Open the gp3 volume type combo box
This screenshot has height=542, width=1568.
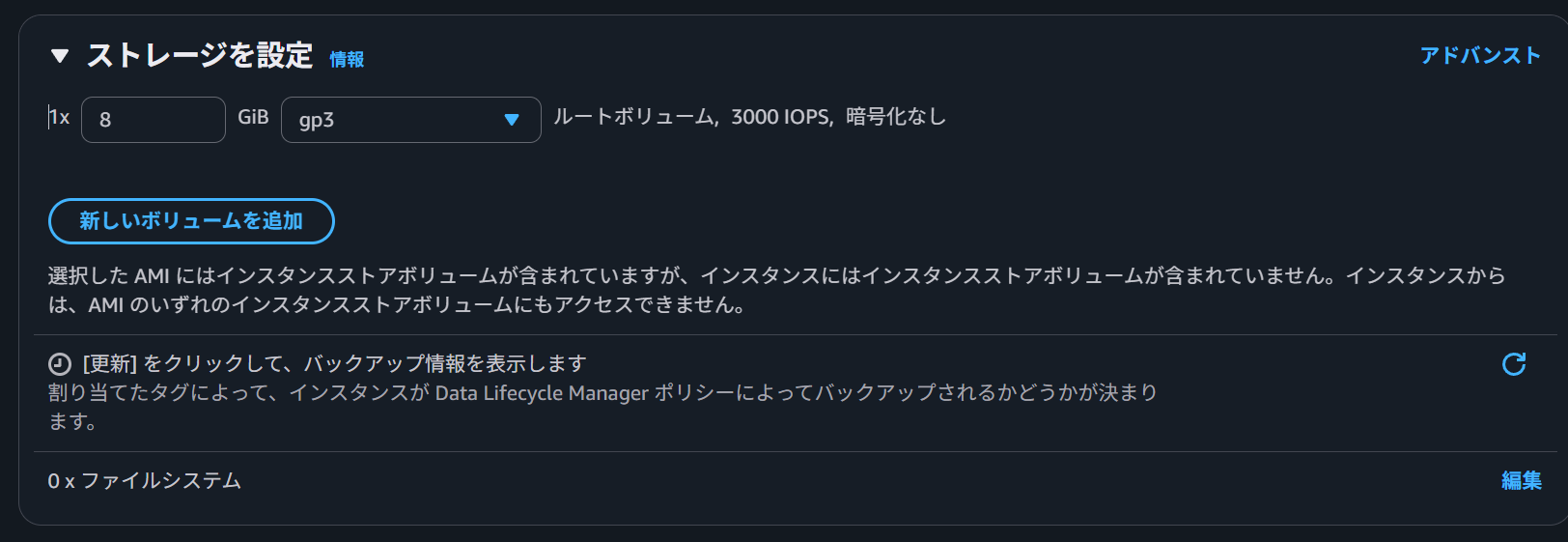click(410, 120)
